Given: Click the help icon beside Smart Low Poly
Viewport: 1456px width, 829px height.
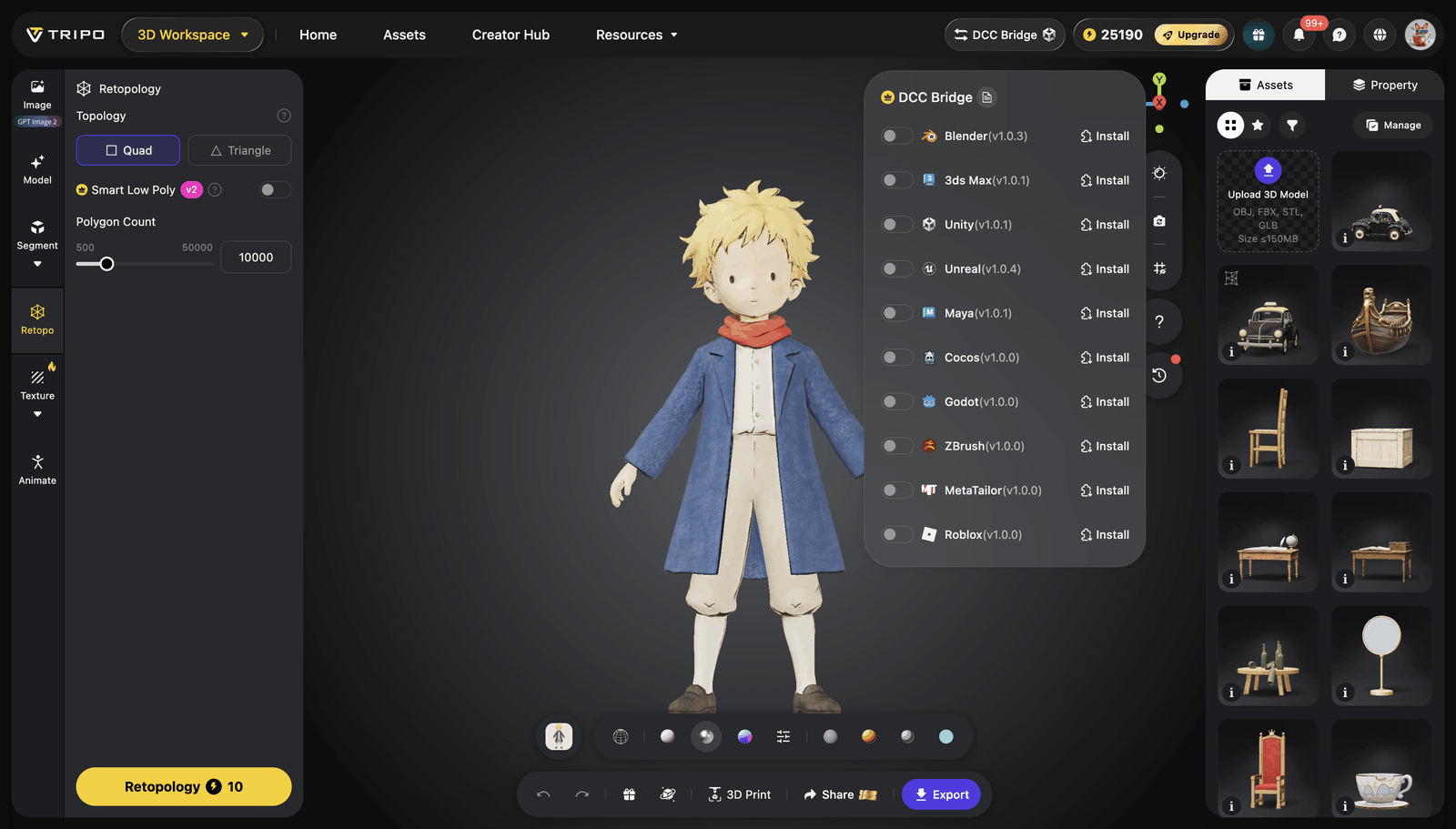Looking at the screenshot, I should coord(215,190).
